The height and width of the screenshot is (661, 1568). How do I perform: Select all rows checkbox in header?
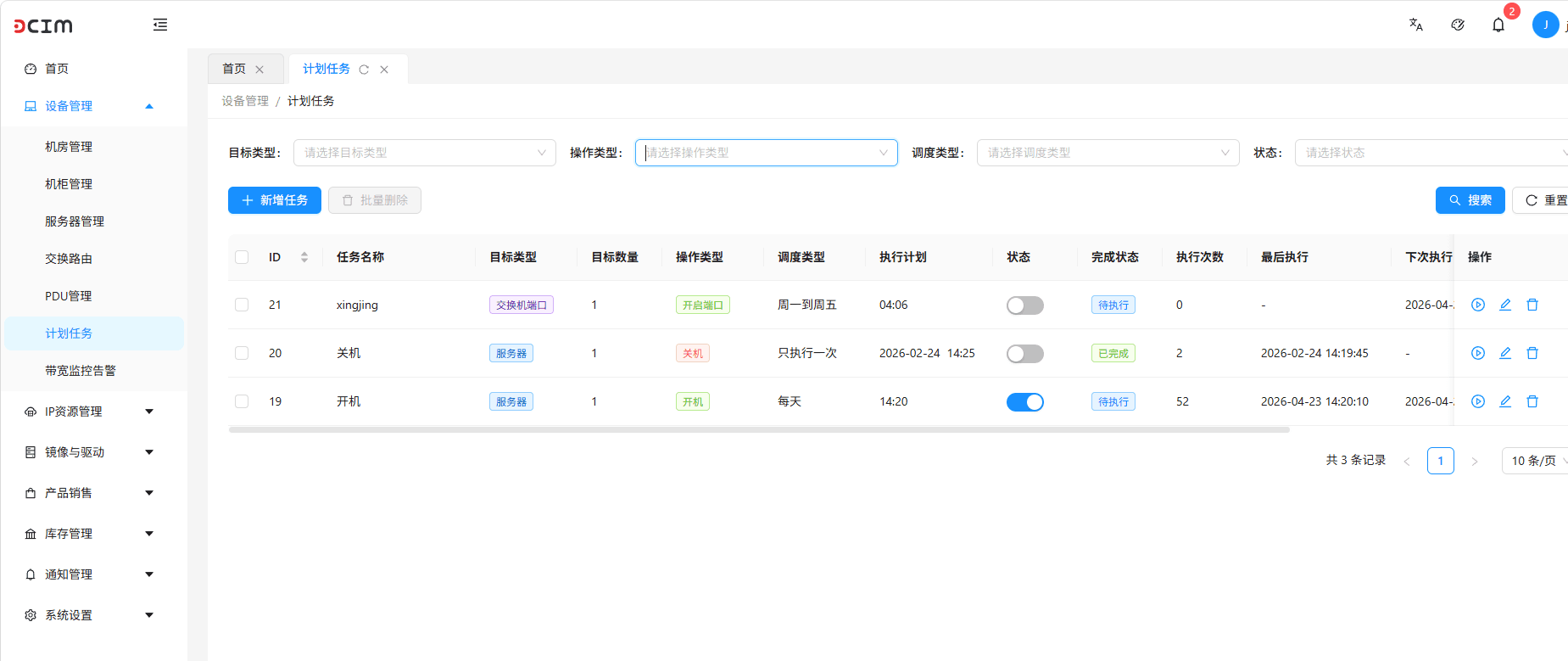(242, 257)
